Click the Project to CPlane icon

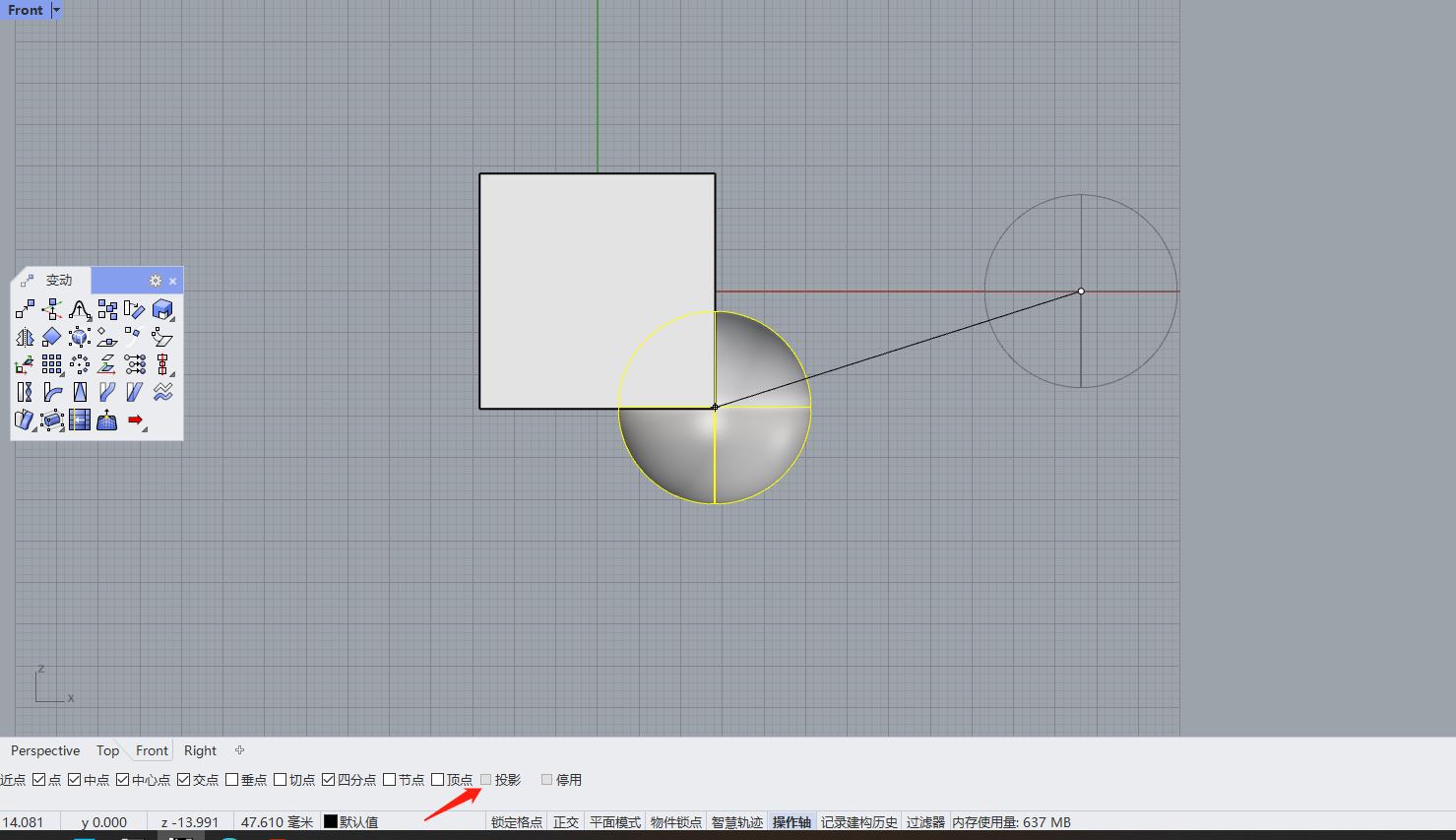click(x=107, y=365)
